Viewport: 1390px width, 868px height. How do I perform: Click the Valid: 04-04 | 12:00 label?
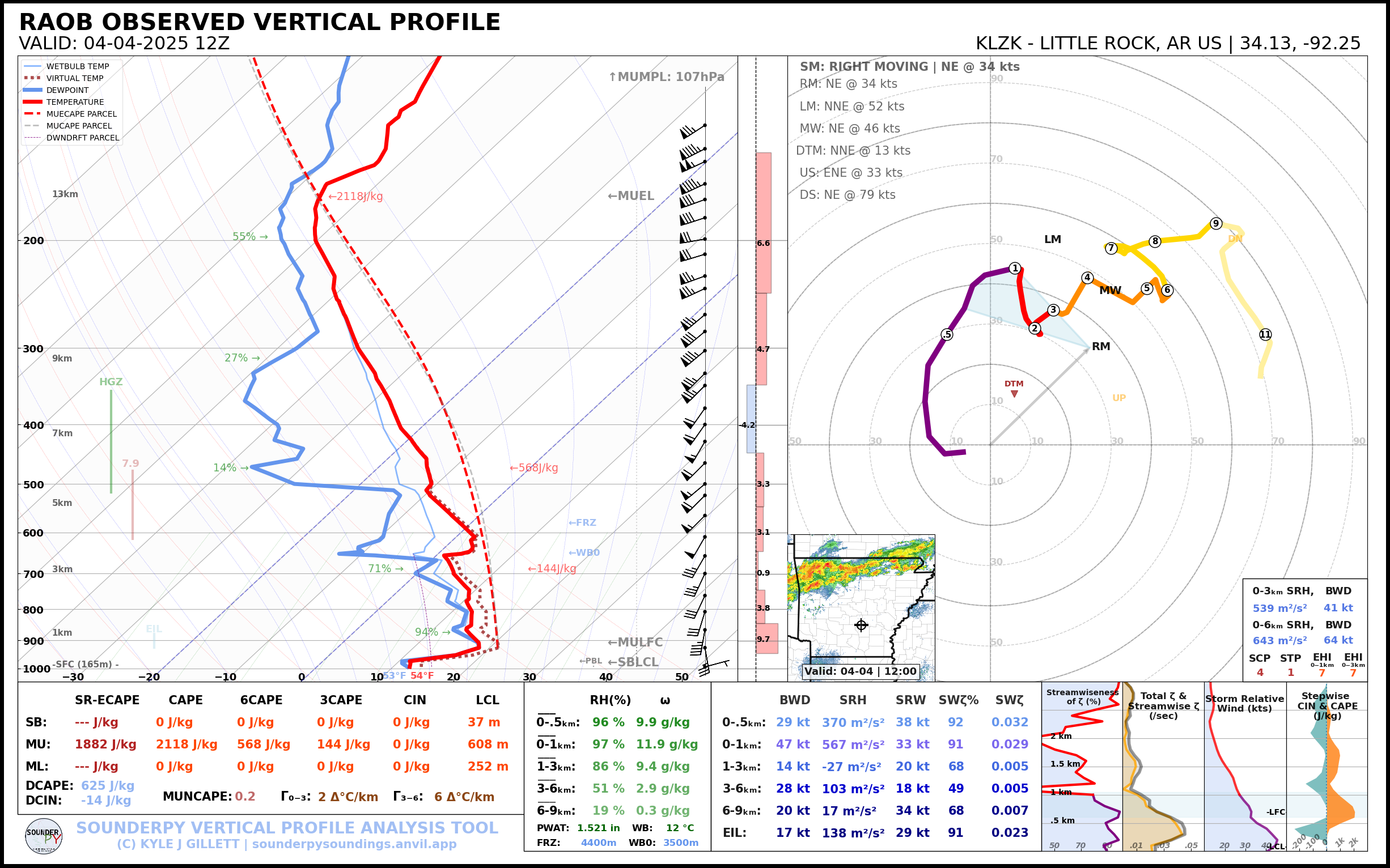point(860,671)
